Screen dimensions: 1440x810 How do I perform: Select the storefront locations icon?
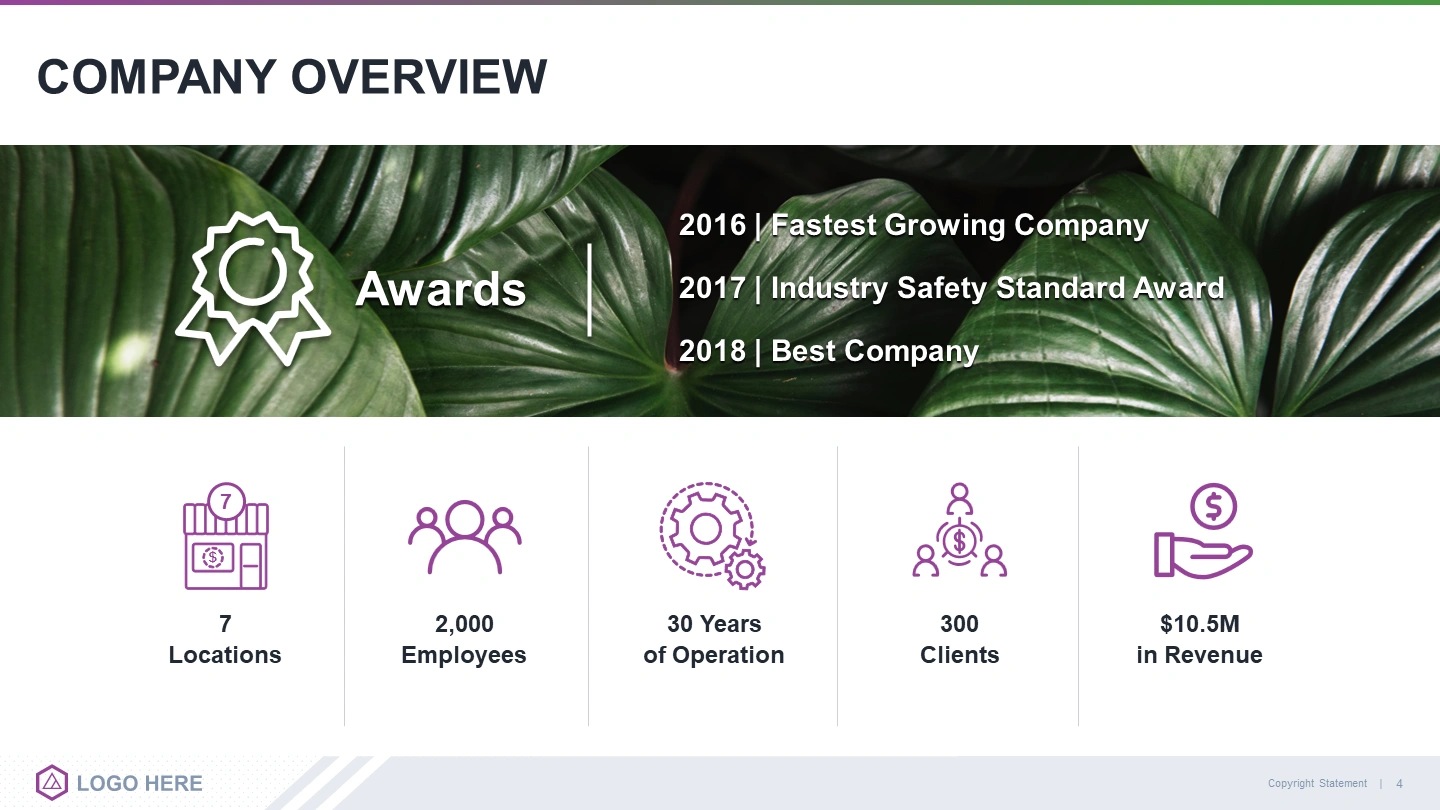(x=226, y=536)
